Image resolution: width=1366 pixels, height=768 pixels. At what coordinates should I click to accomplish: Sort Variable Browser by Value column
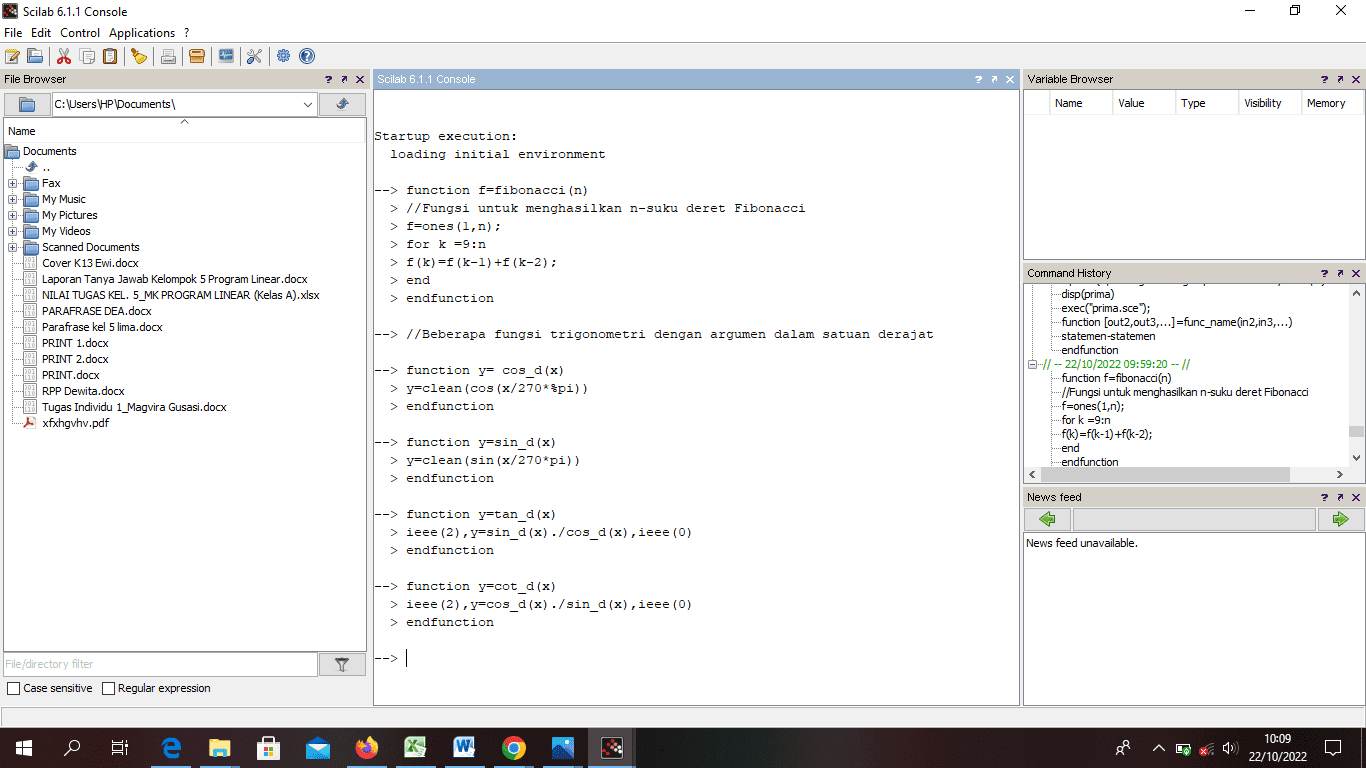1144,103
